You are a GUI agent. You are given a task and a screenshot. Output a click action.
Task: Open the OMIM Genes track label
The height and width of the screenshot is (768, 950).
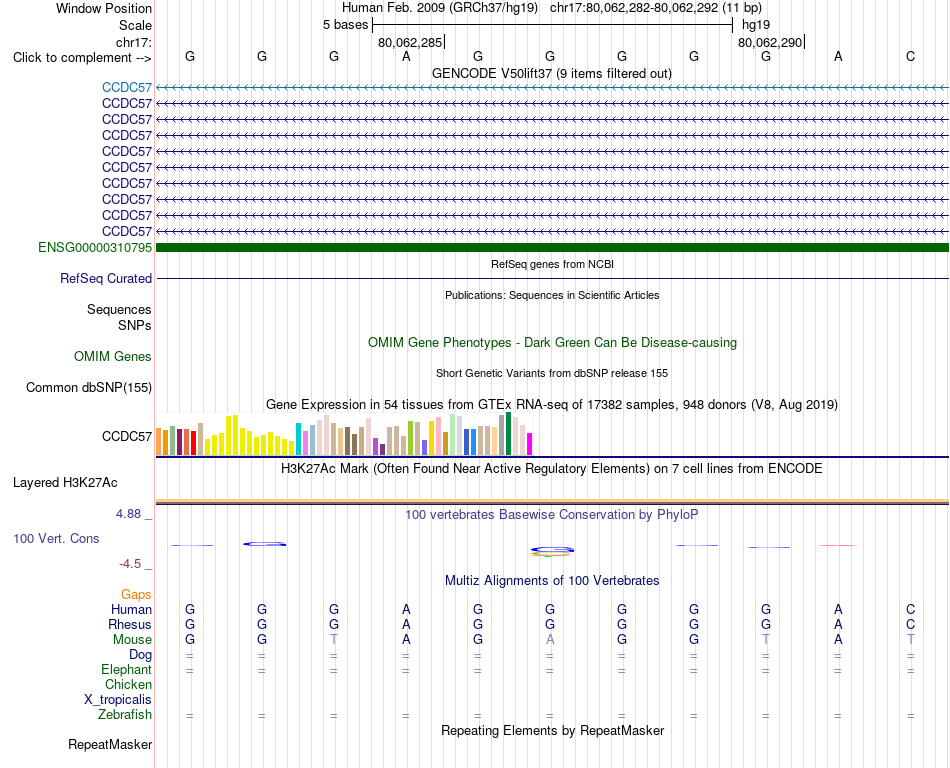click(x=113, y=356)
